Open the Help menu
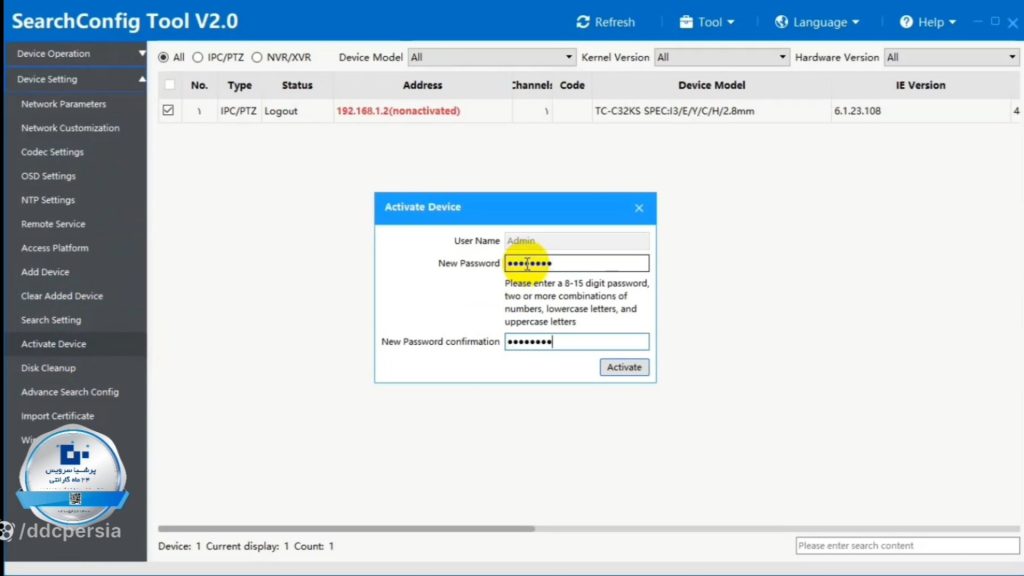Viewport: 1024px width, 576px height. (x=928, y=22)
